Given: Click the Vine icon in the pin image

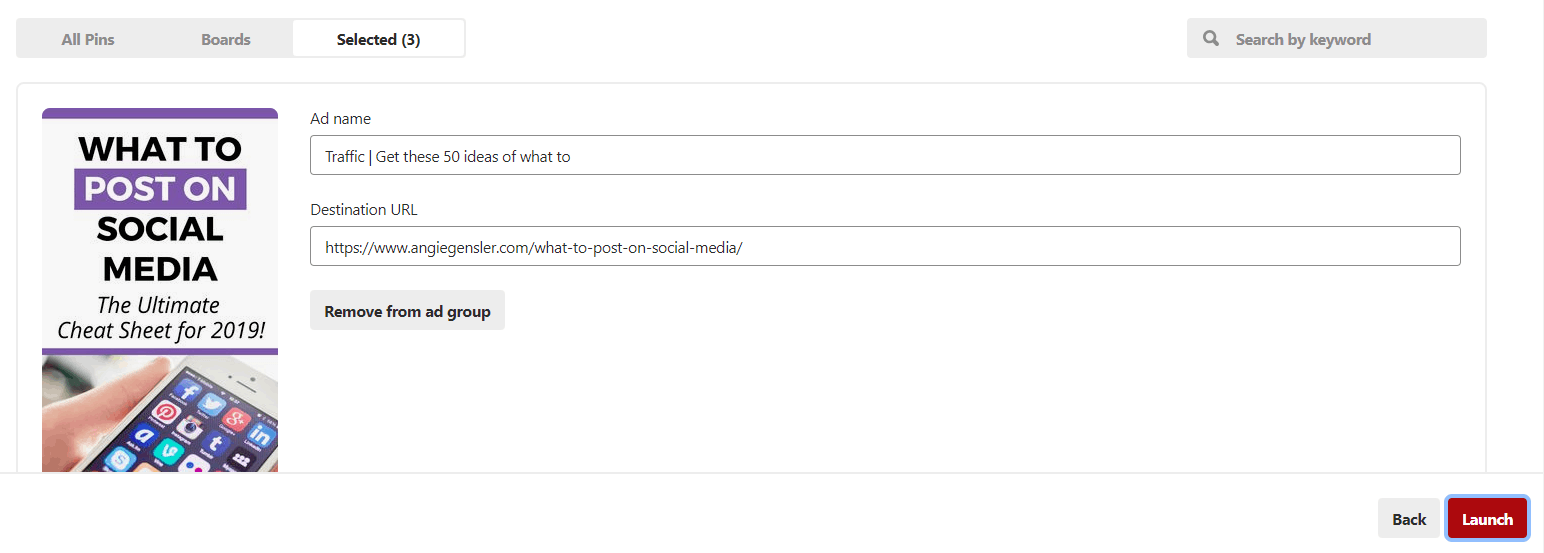Looking at the screenshot, I should click(169, 452).
